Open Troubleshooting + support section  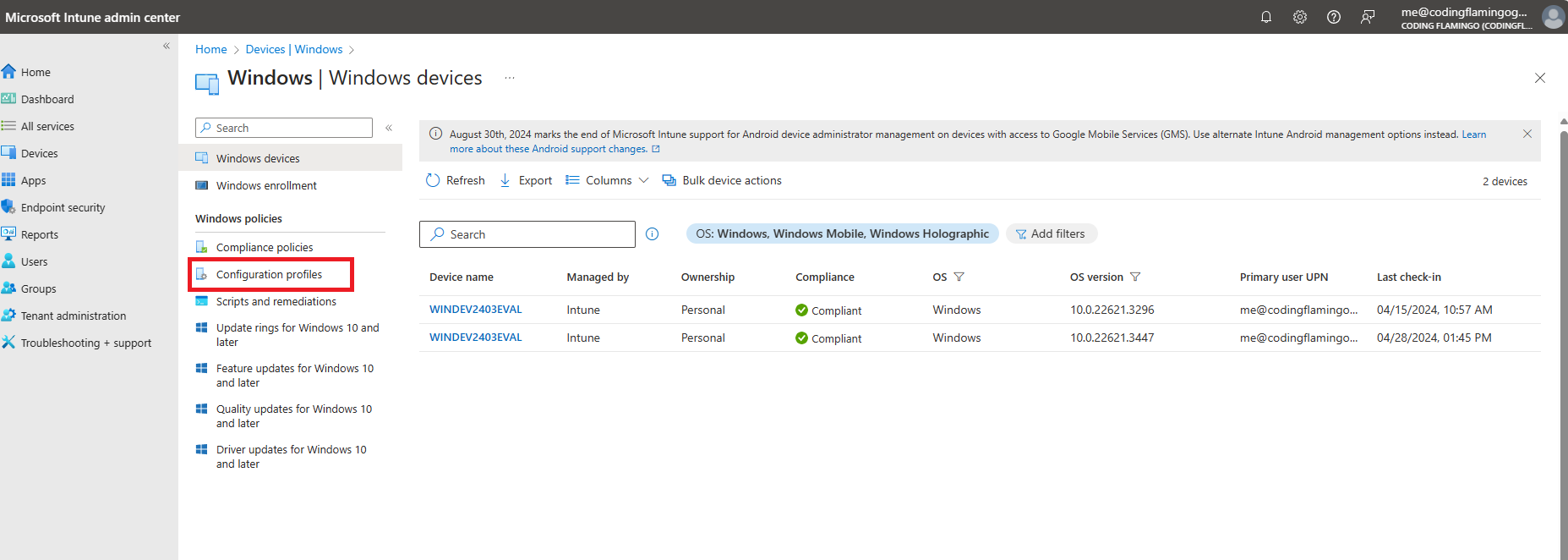tap(85, 343)
